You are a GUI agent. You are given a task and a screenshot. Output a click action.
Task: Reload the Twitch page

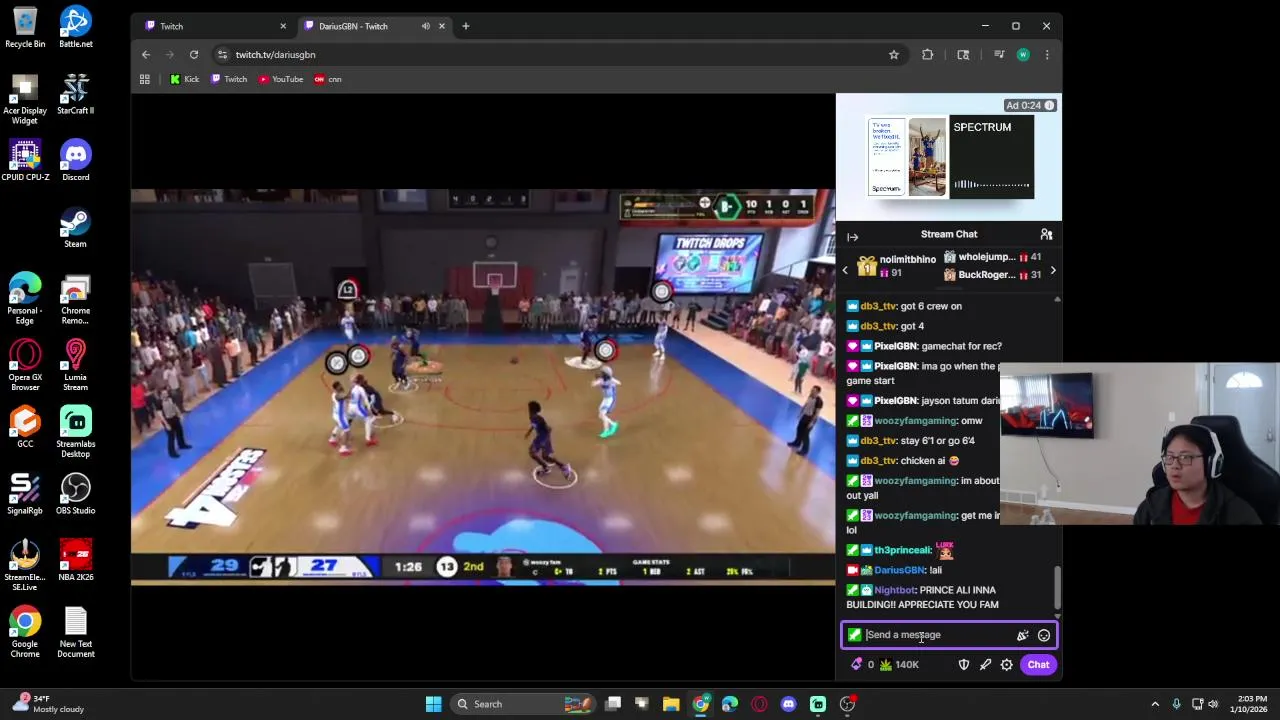pos(194,55)
